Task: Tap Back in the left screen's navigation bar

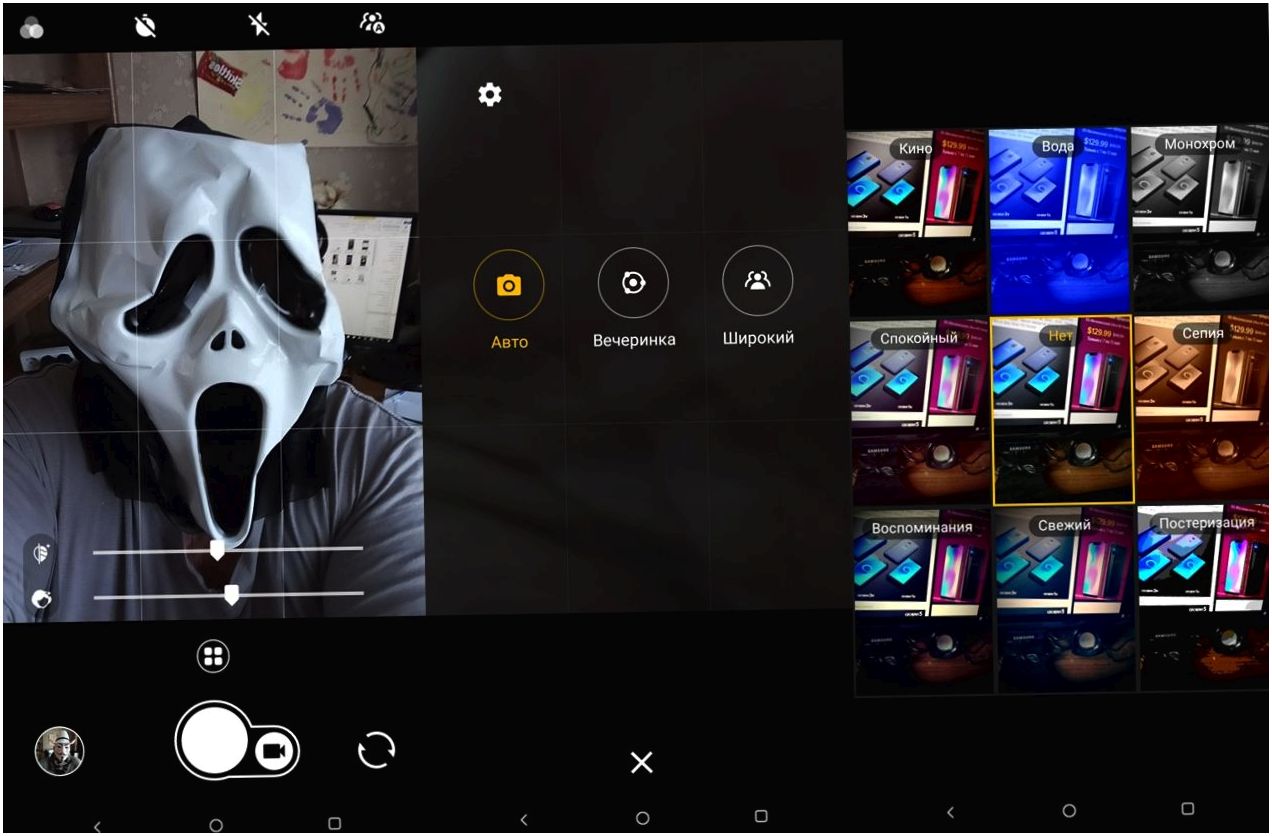Action: pos(97,826)
